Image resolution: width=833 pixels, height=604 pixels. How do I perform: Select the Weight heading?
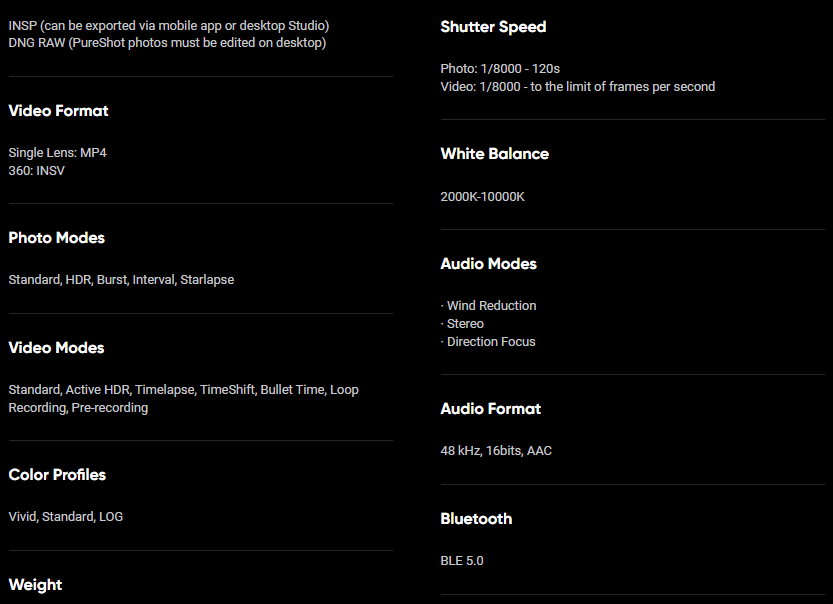click(x=36, y=585)
